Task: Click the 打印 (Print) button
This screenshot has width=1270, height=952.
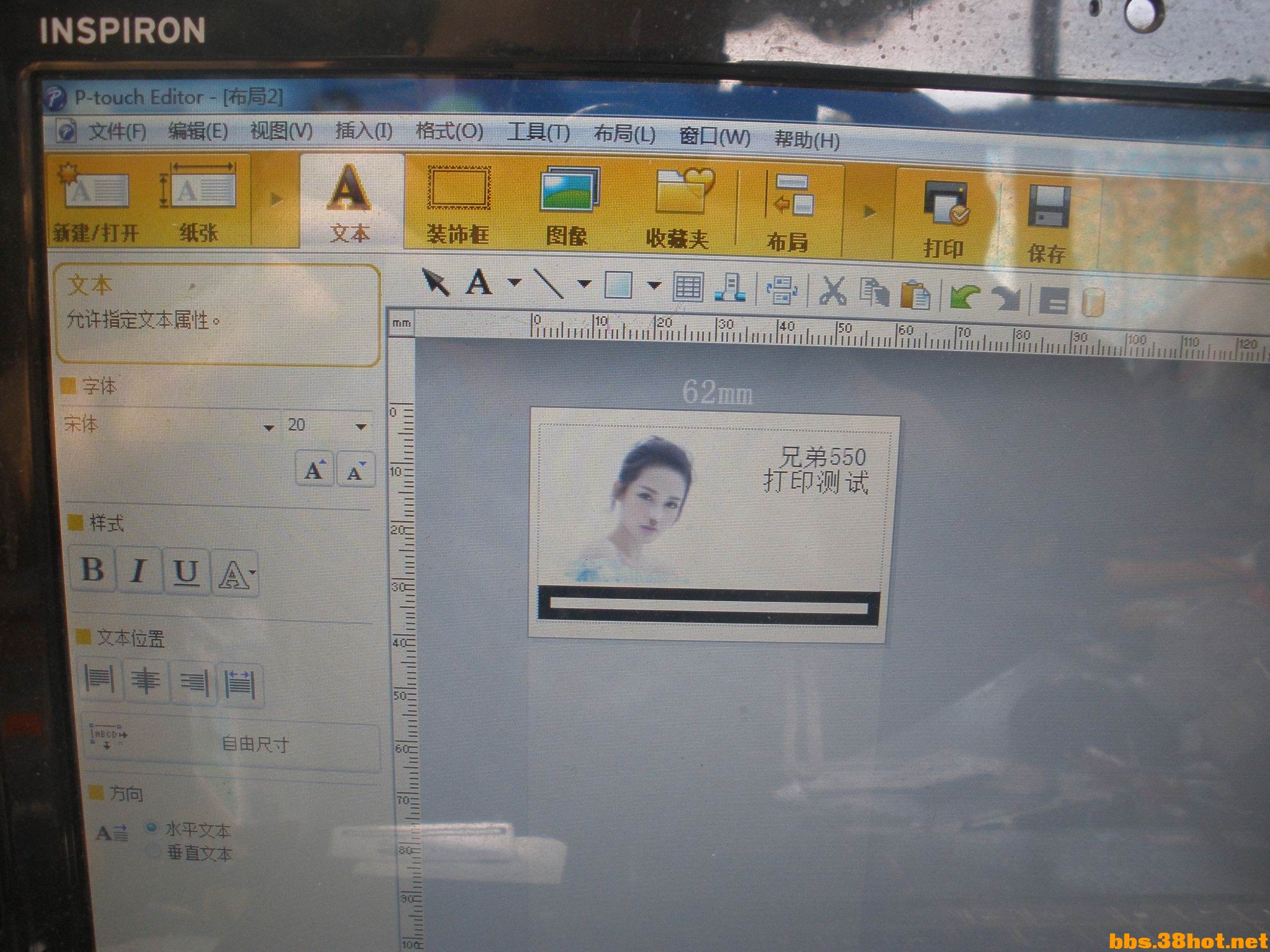Action: (x=944, y=219)
